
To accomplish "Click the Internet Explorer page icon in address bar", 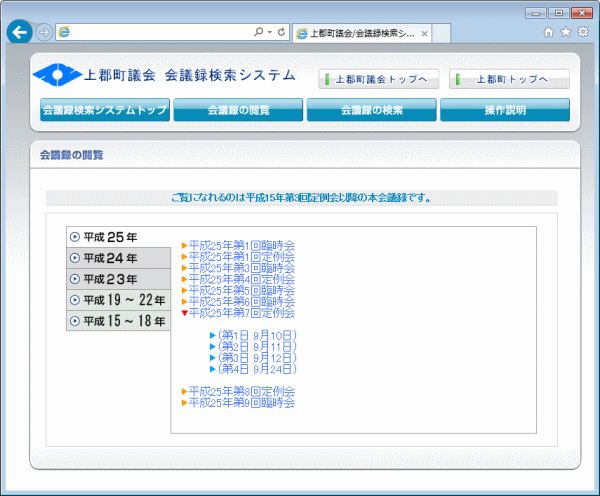I will (x=64, y=32).
